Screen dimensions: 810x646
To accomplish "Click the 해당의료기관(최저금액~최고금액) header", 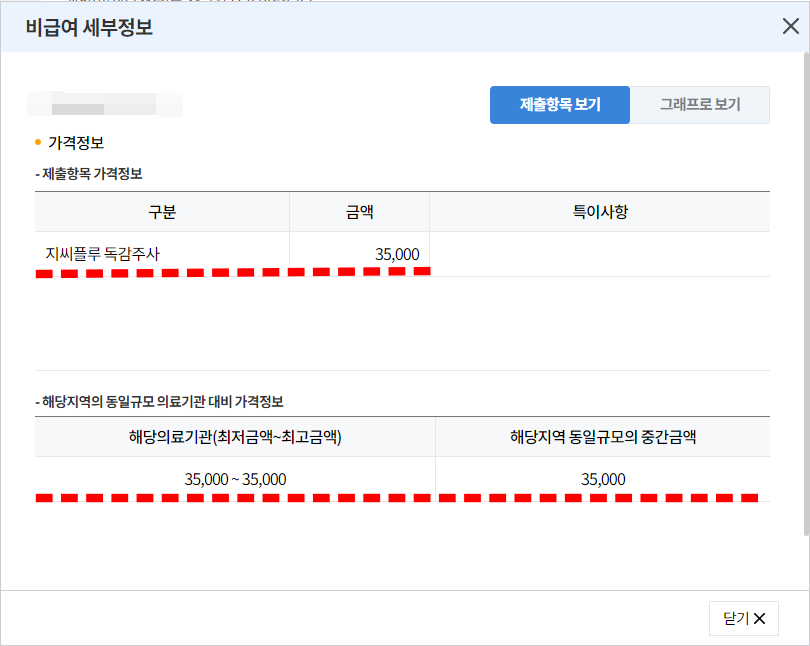I will (235, 437).
